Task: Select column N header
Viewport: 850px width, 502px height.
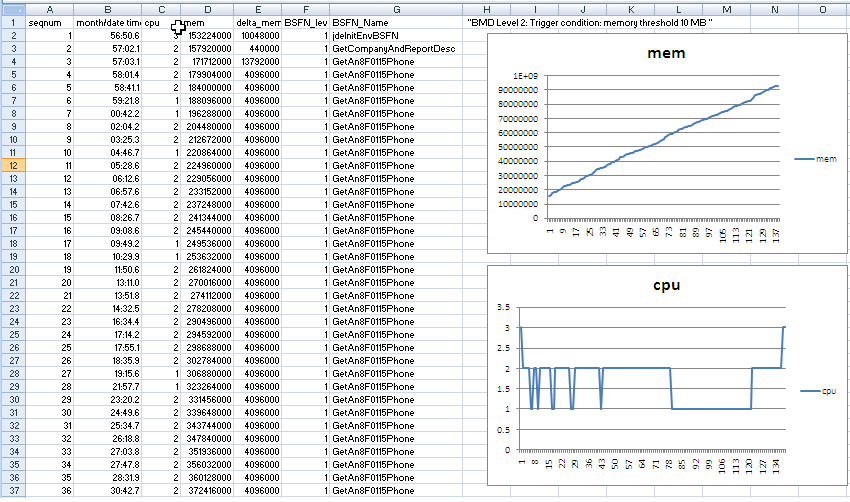Action: (x=775, y=7)
